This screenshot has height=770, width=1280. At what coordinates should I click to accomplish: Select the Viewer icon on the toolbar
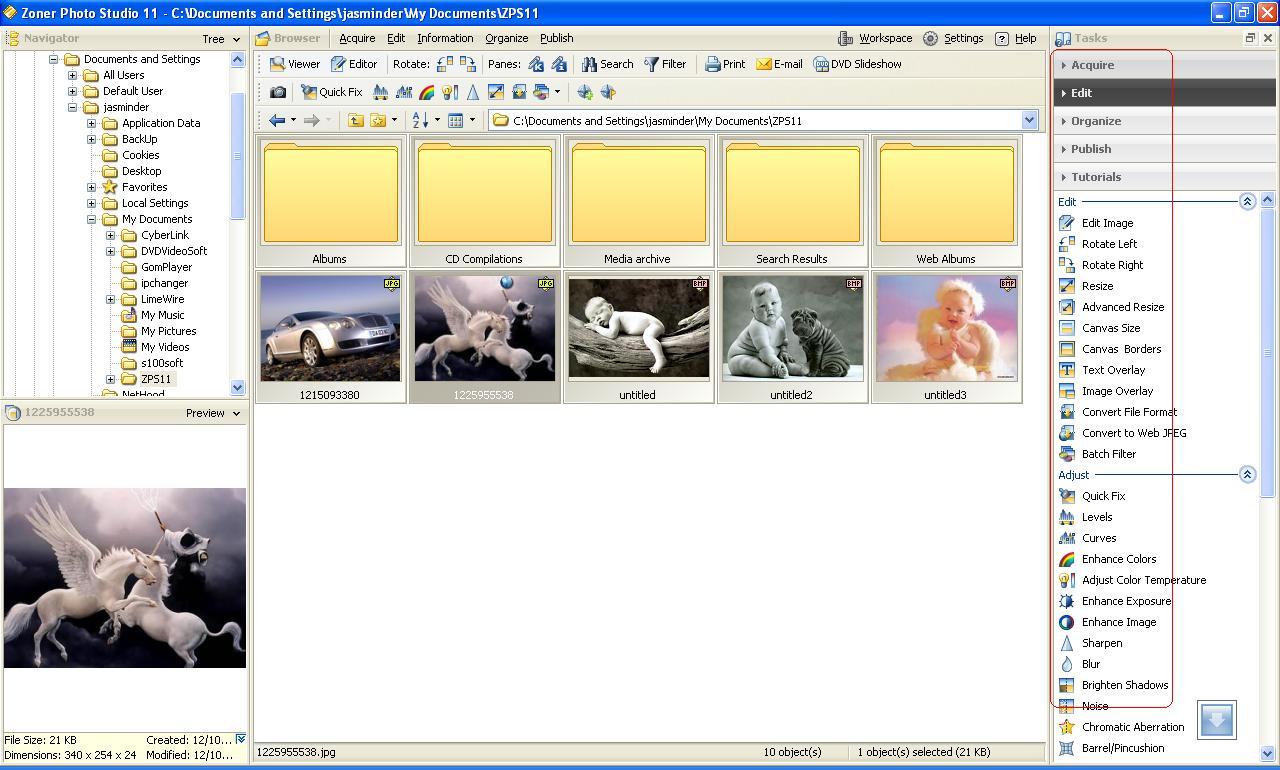coord(295,64)
